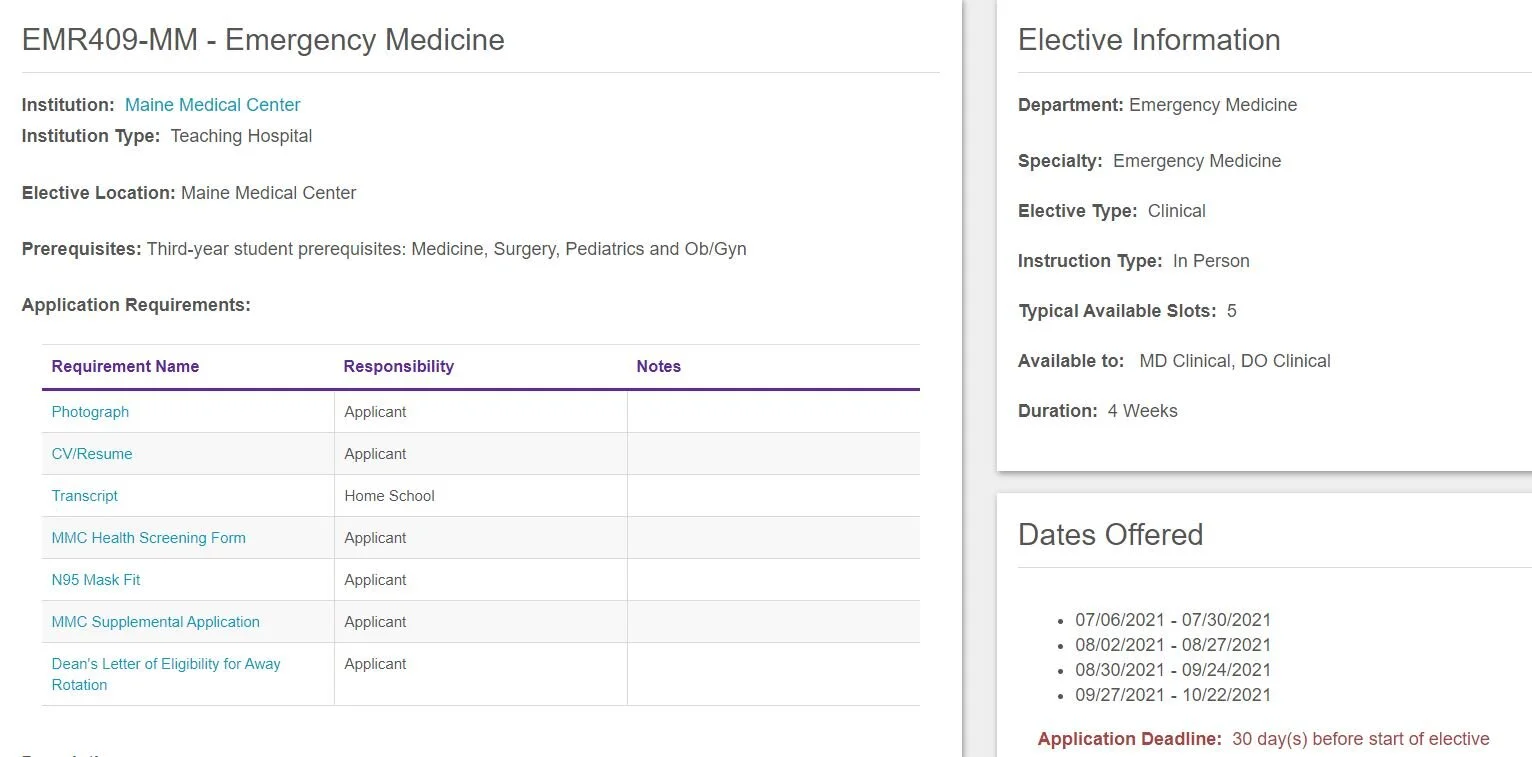Click the Responsibility column header

click(398, 367)
